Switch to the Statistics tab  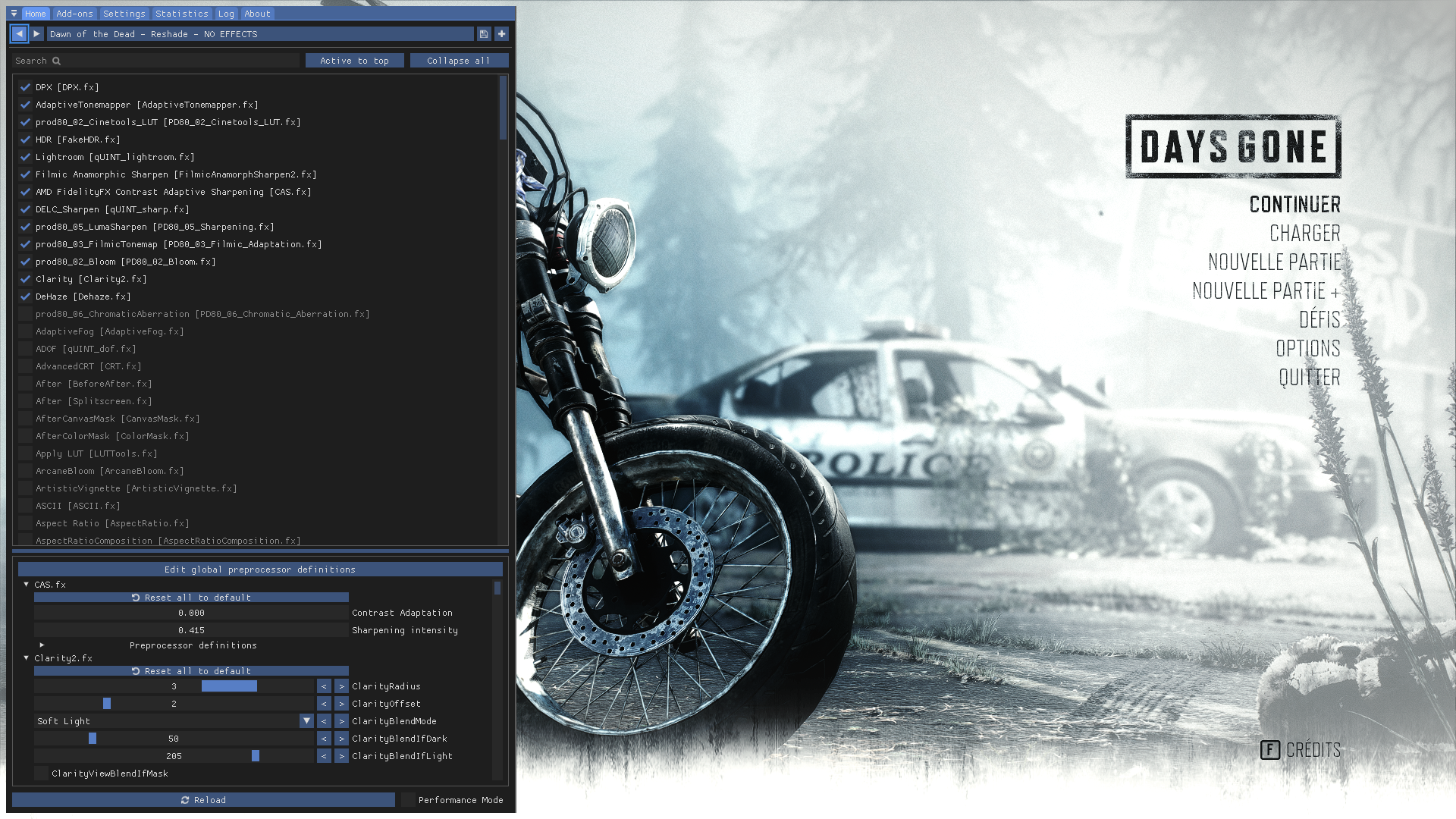[x=182, y=14]
